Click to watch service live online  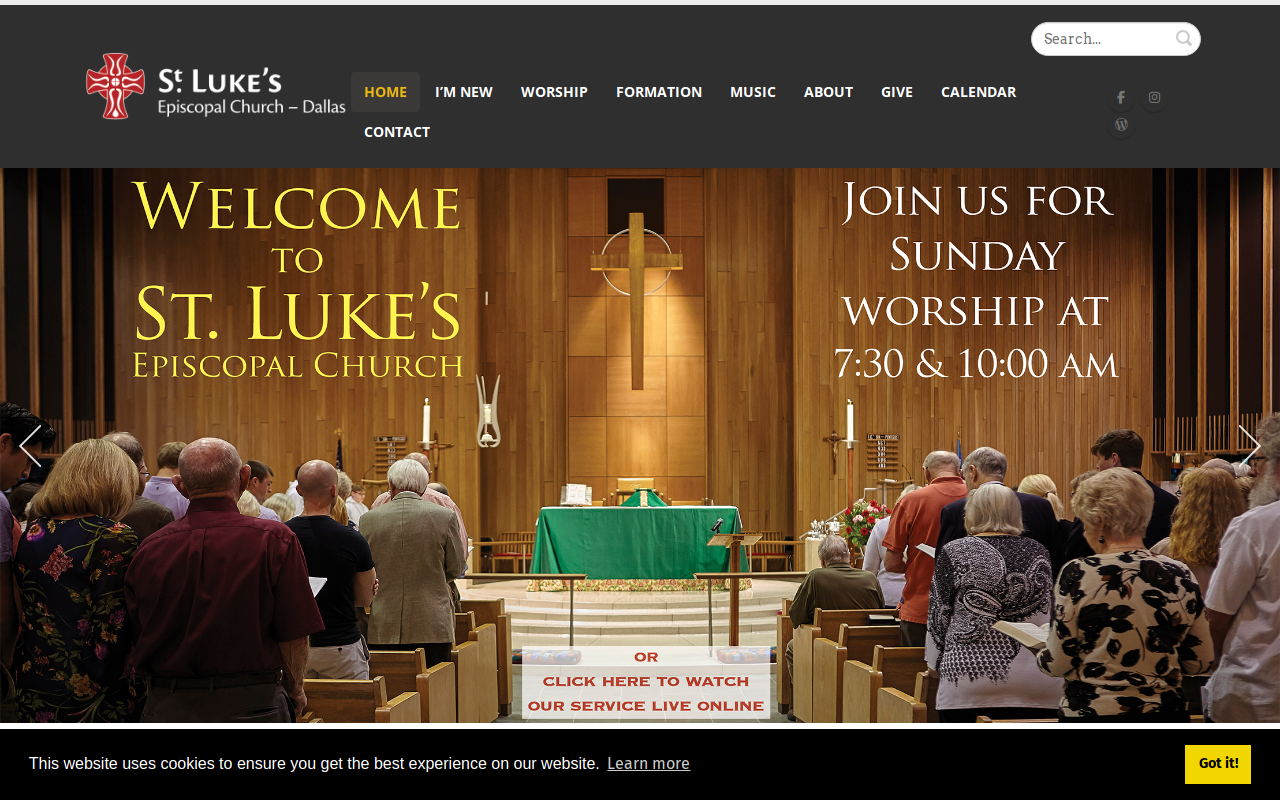(646, 682)
